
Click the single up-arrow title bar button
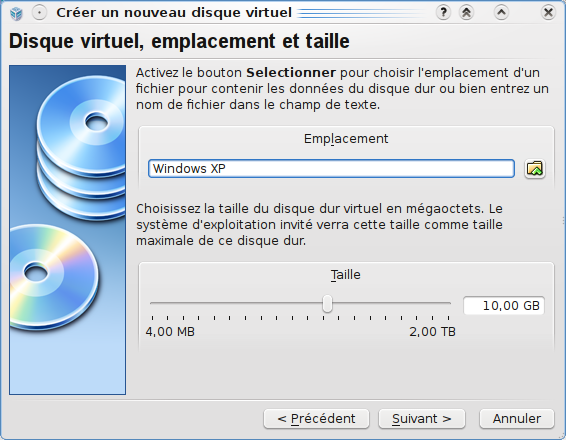pos(501,13)
